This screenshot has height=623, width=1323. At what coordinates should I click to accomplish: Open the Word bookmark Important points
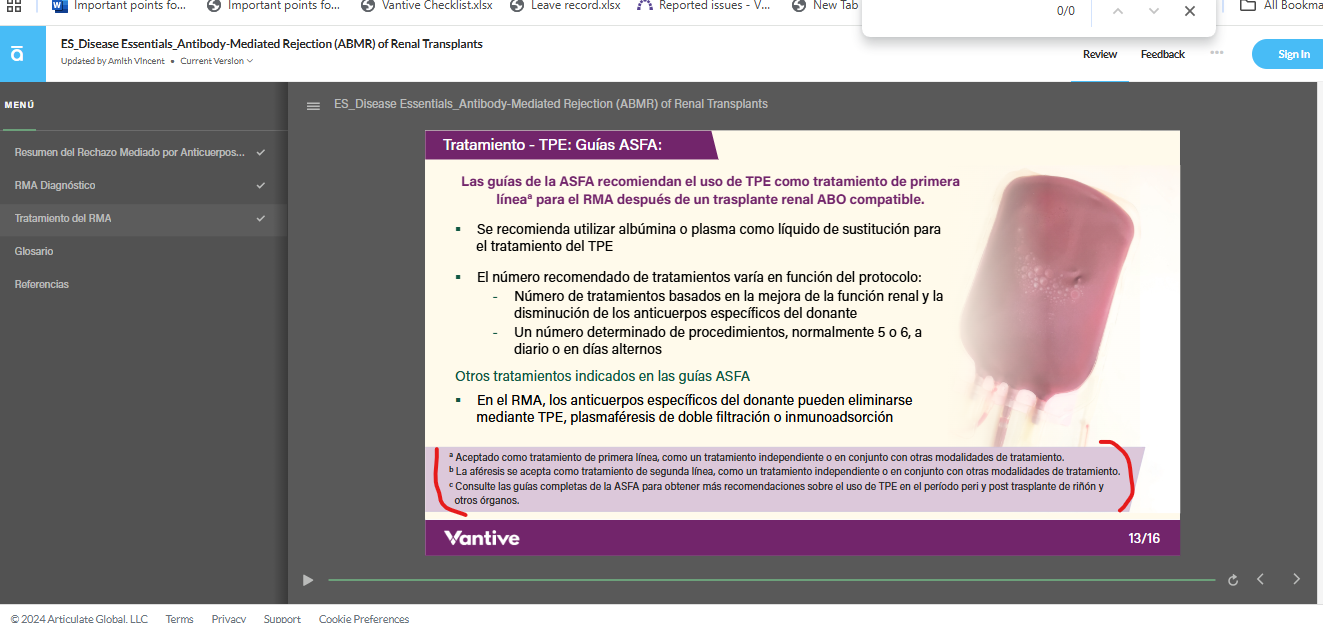(x=119, y=5)
